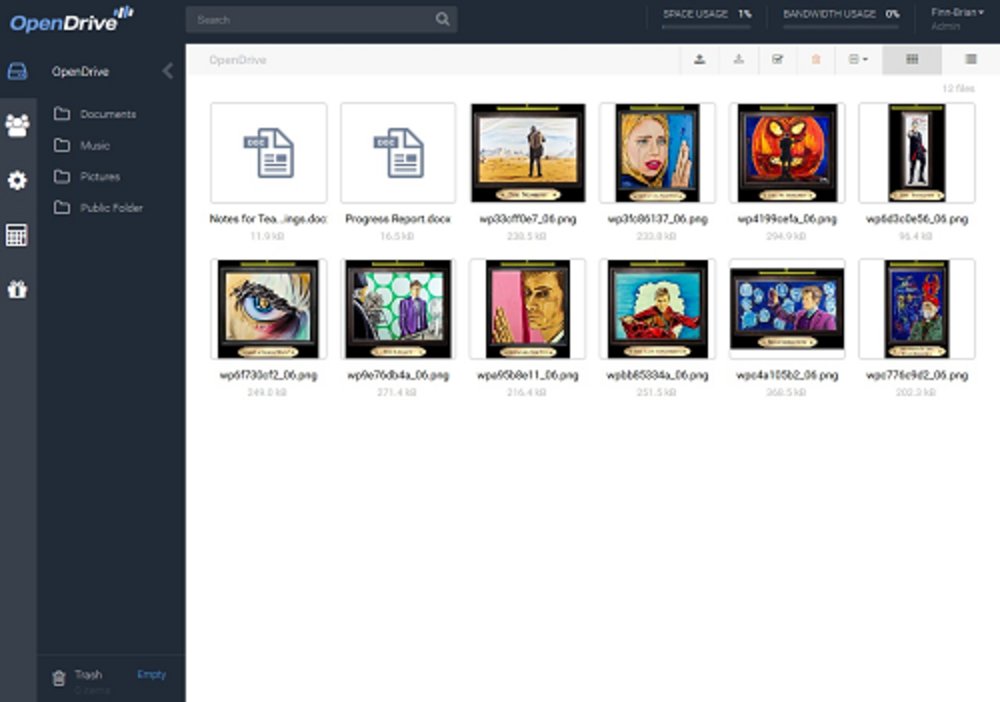
Task: Click the file name "wp3fc86137_06.png"
Action: (x=658, y=219)
